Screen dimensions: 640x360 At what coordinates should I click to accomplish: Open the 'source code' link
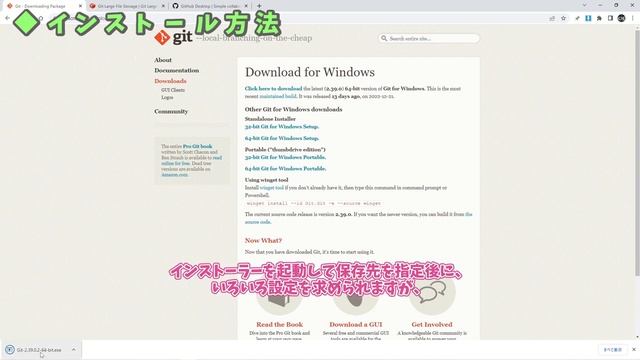(258, 222)
